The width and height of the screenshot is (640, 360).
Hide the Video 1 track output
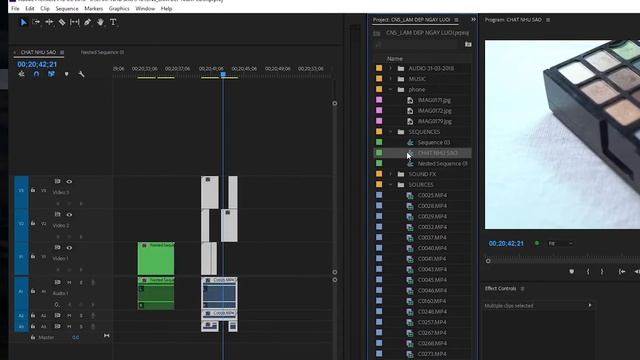pyautogui.click(x=69, y=248)
